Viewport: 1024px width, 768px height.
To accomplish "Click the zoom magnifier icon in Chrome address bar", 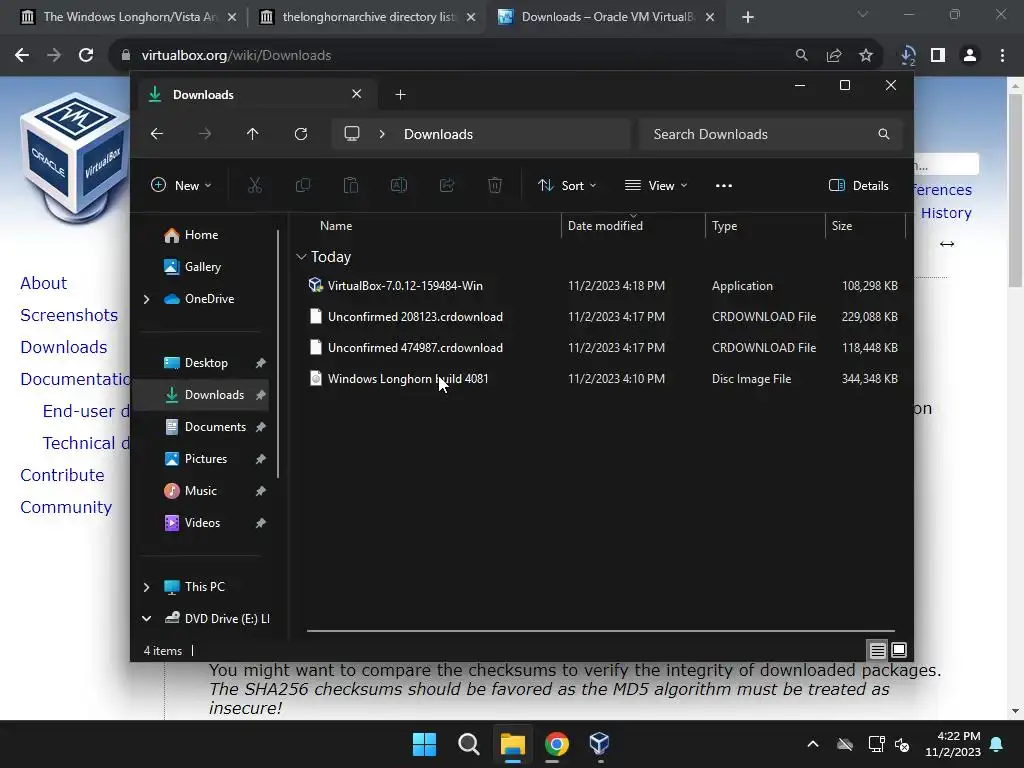I will (x=801, y=56).
